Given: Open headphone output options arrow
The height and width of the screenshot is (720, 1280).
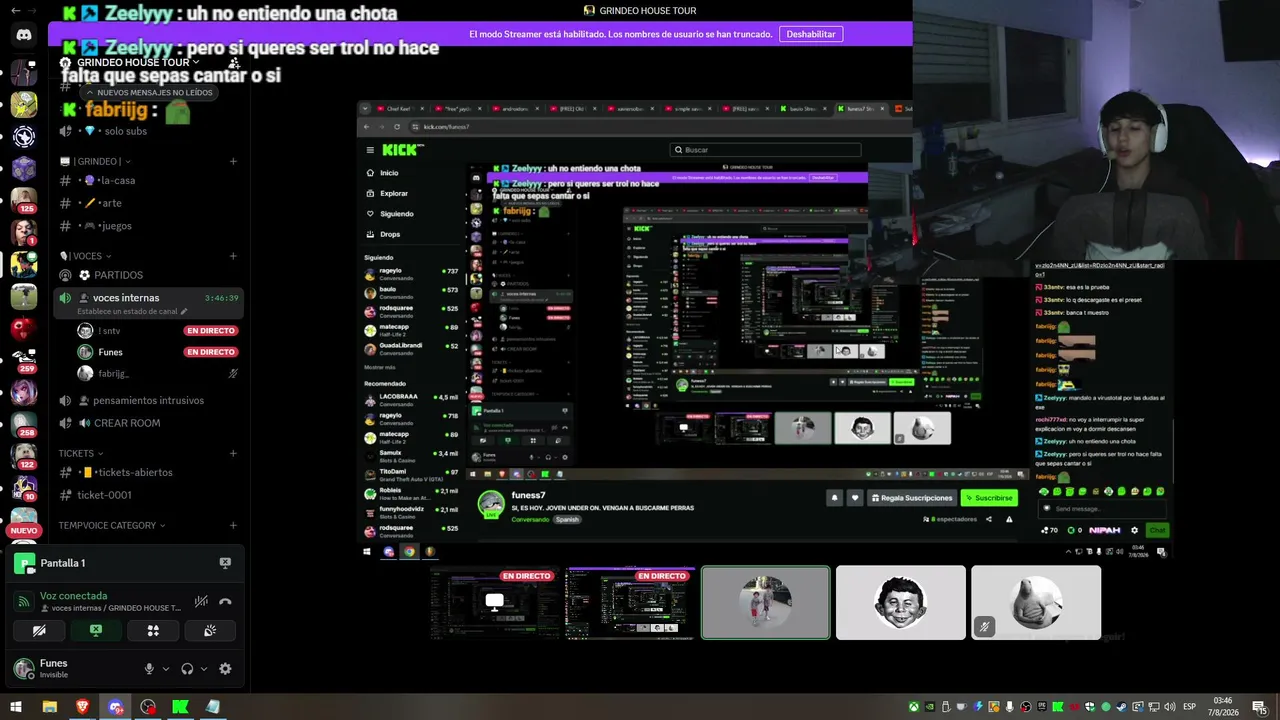Looking at the screenshot, I should click(203, 669).
